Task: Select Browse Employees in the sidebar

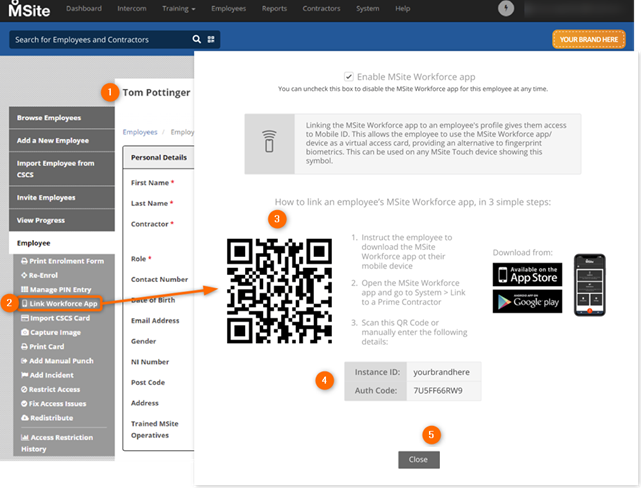Action: (49, 118)
